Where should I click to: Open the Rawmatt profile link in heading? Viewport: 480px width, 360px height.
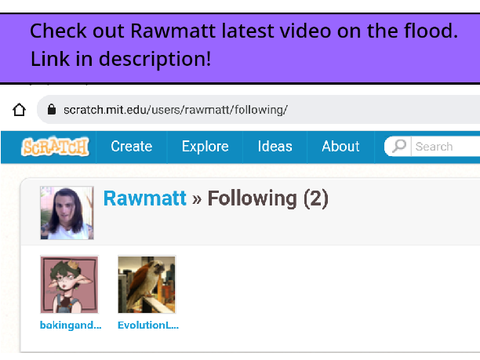pos(145,198)
